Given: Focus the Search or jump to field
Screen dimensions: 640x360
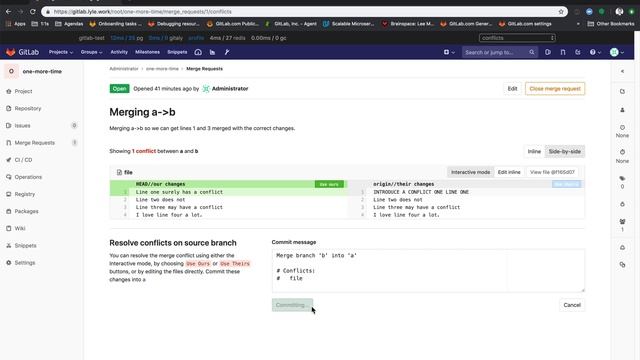Looking at the screenshot, I should 499,52.
